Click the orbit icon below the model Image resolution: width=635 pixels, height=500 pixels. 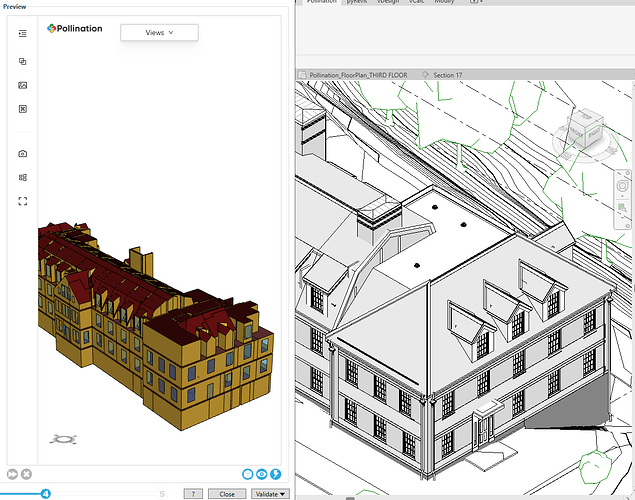coord(62,439)
